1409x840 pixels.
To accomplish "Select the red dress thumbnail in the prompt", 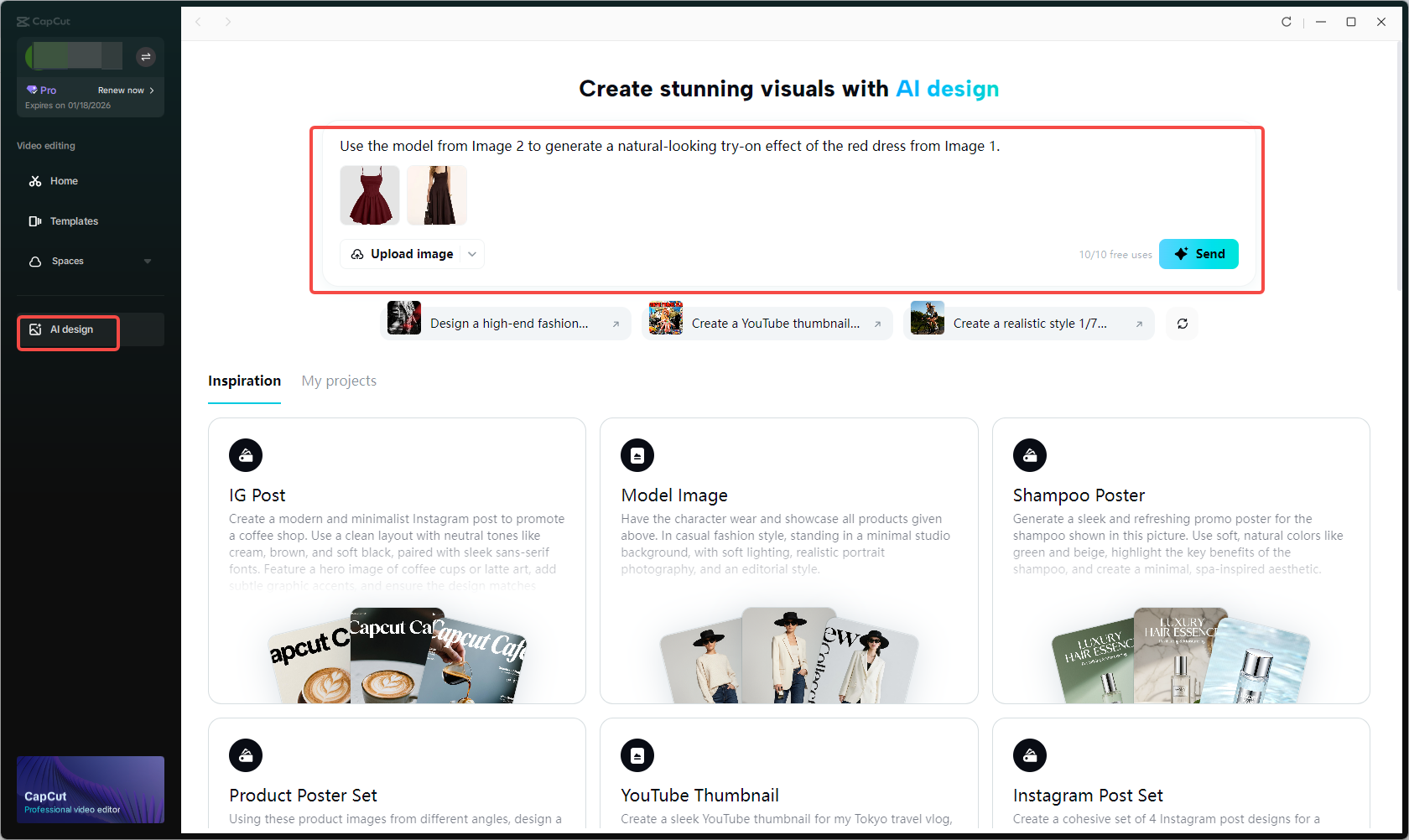I will (x=369, y=195).
